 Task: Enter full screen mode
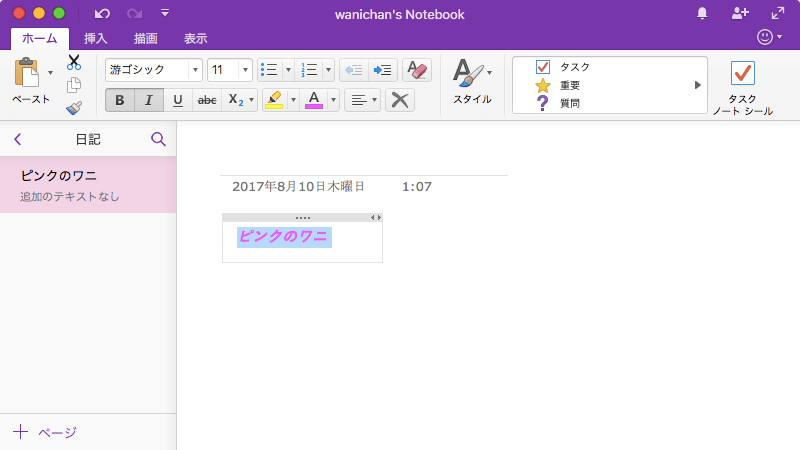[778, 14]
